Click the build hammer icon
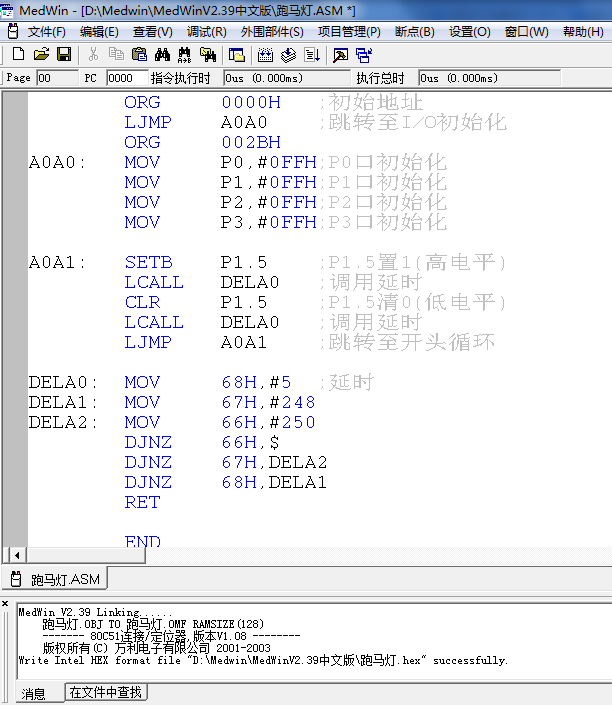The width and height of the screenshot is (612, 705). (340, 55)
